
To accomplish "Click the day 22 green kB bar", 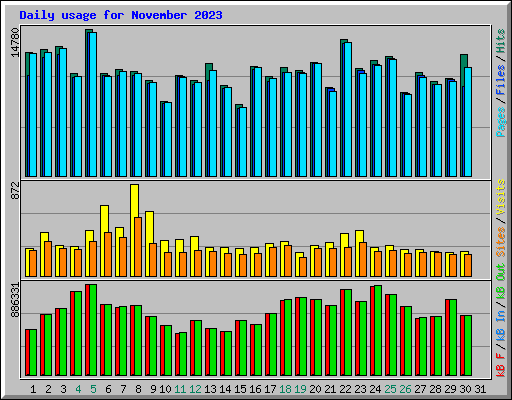I will 348,333.
